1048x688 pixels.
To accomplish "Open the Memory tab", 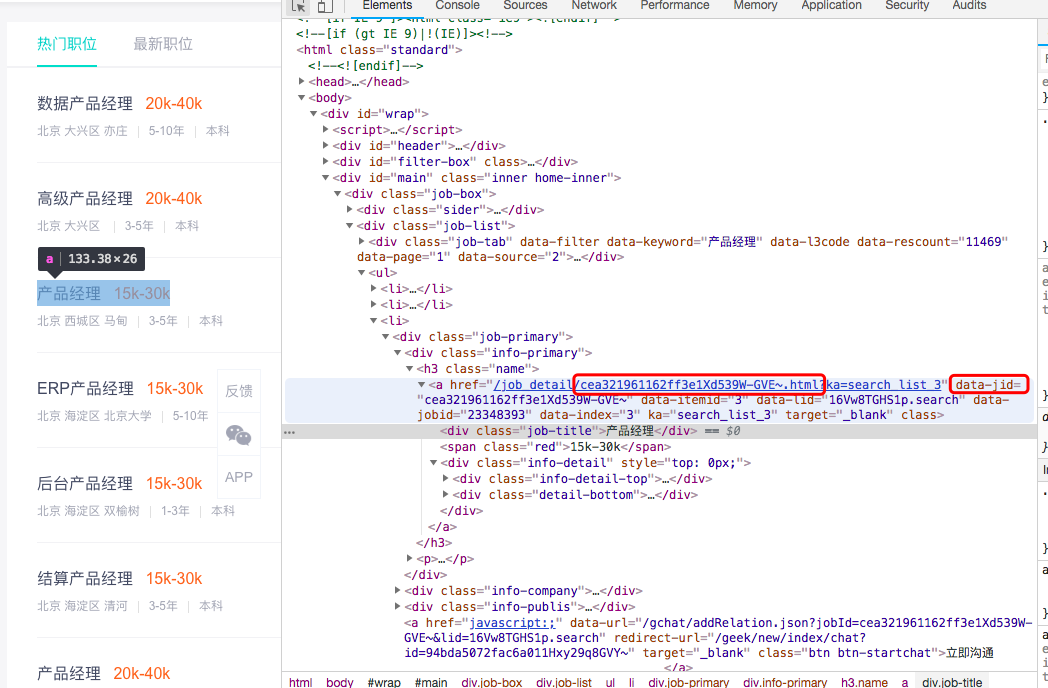I will tap(755, 5).
